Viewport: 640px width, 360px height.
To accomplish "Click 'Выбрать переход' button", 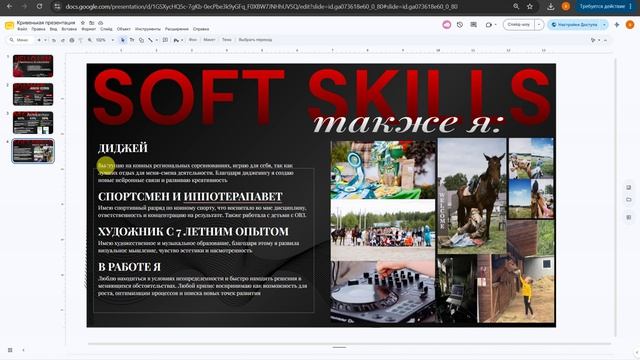I will pos(255,40).
